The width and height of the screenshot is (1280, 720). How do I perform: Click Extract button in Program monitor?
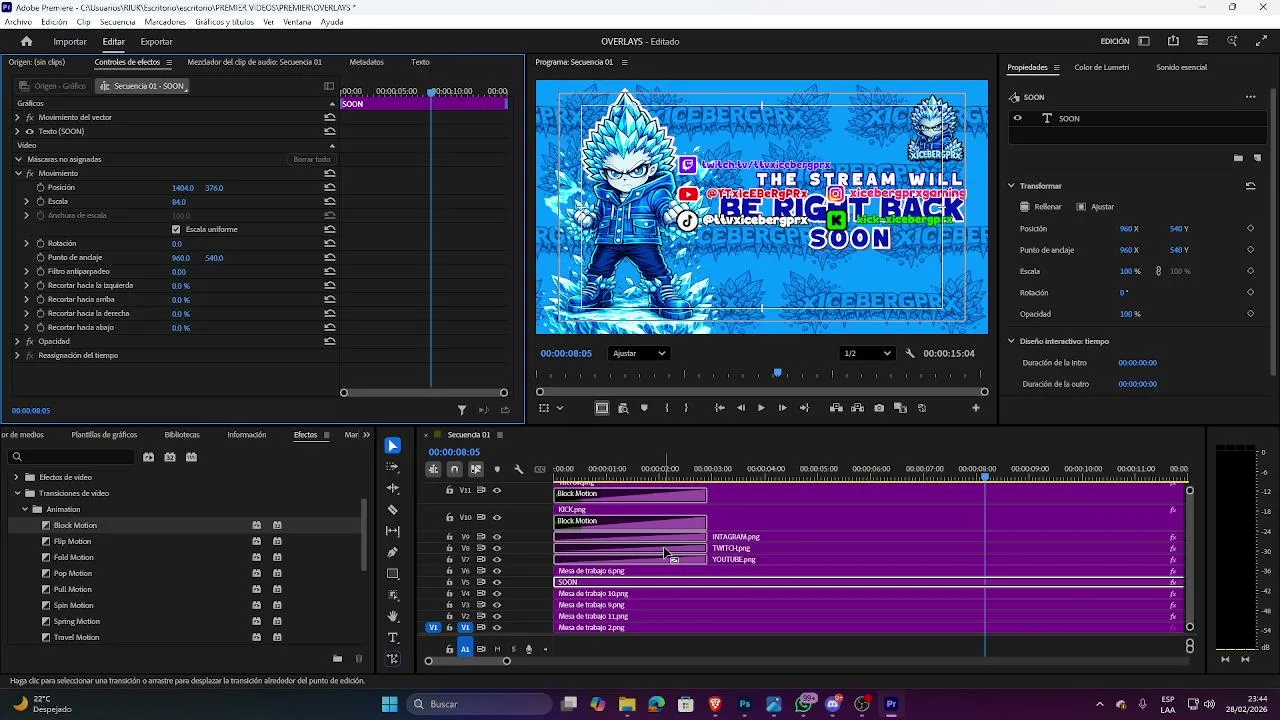pos(858,408)
